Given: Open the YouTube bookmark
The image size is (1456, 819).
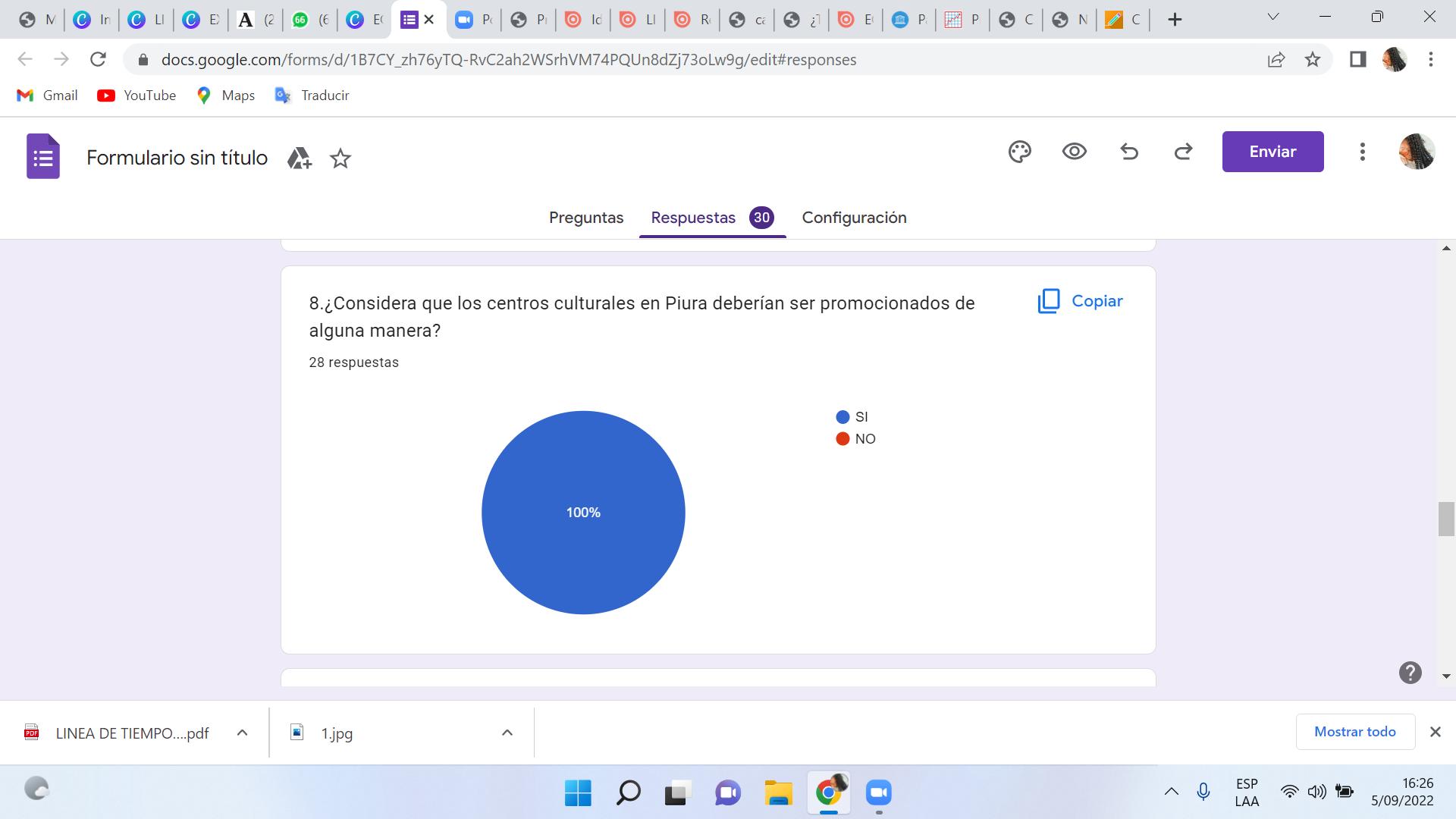Looking at the screenshot, I should coord(137,96).
